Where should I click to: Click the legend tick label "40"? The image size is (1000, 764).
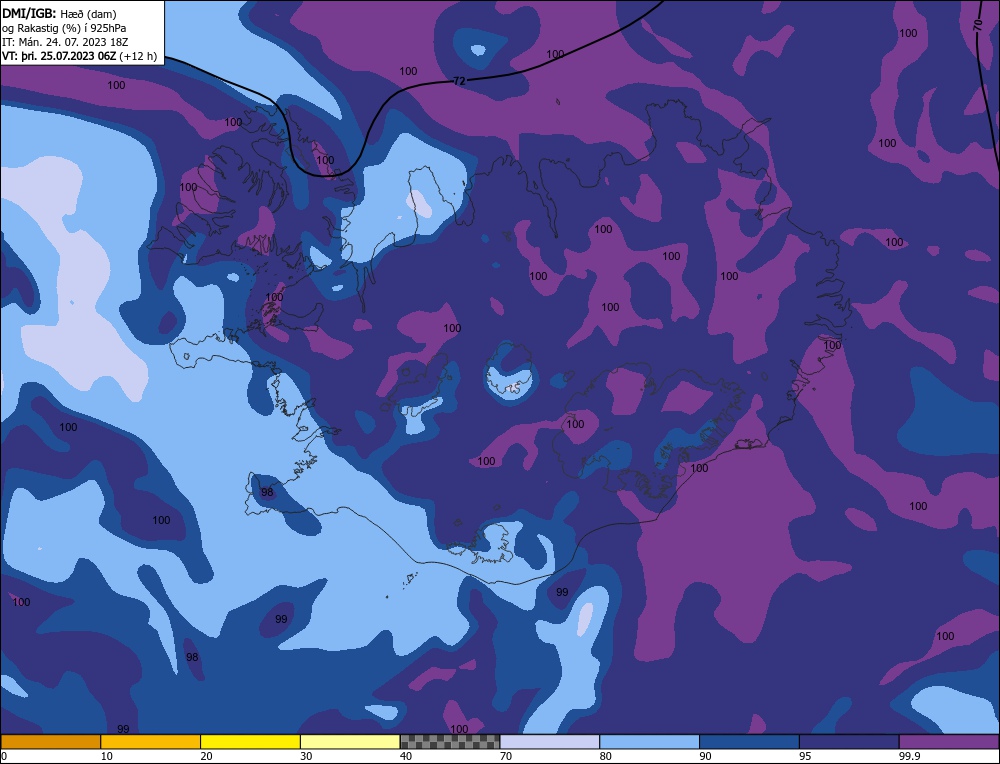click(x=406, y=756)
